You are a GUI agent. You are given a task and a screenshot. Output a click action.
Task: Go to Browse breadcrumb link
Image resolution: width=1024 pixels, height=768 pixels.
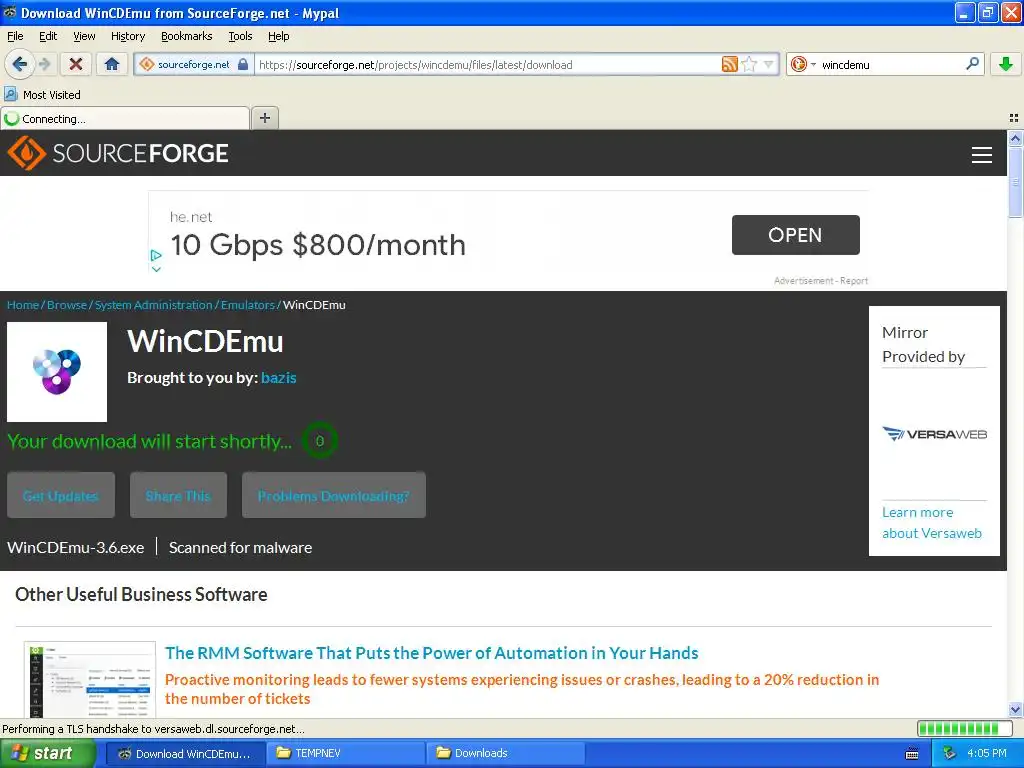point(67,305)
